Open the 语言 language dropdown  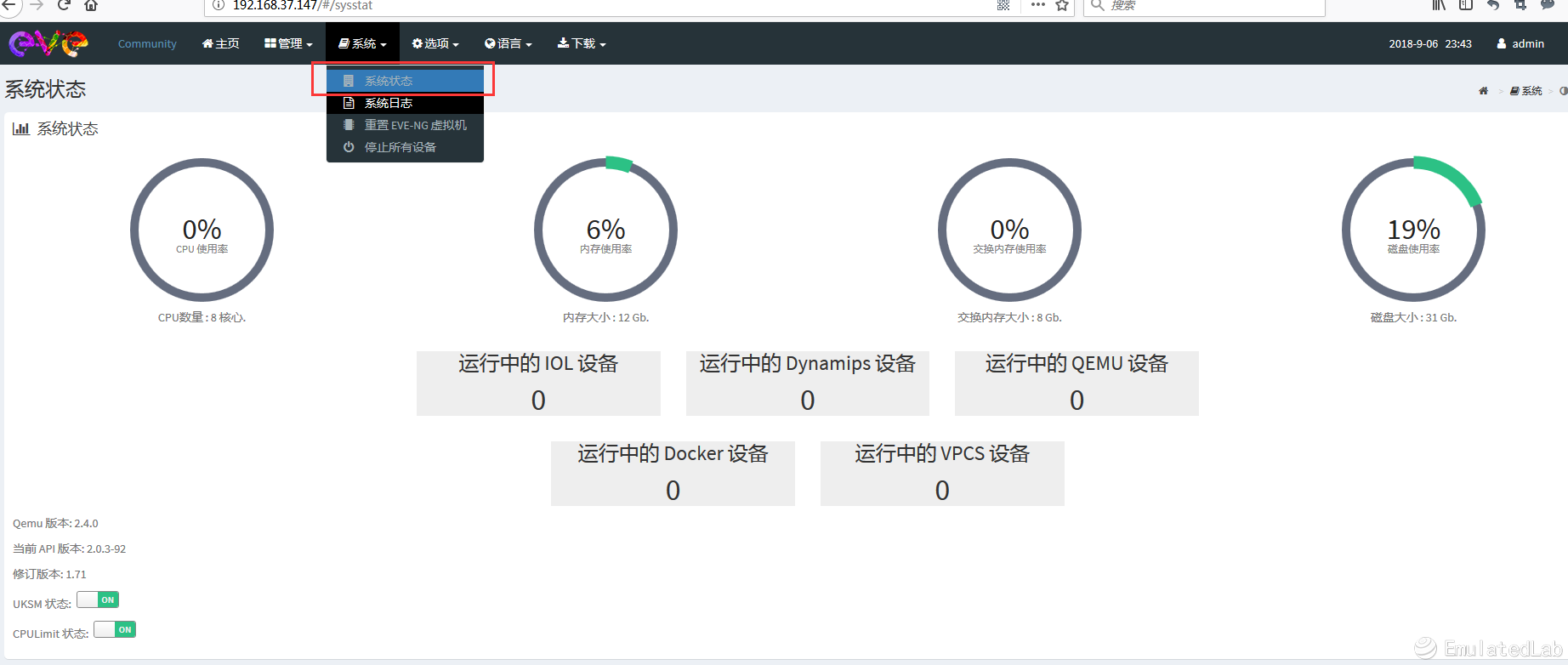(x=508, y=43)
